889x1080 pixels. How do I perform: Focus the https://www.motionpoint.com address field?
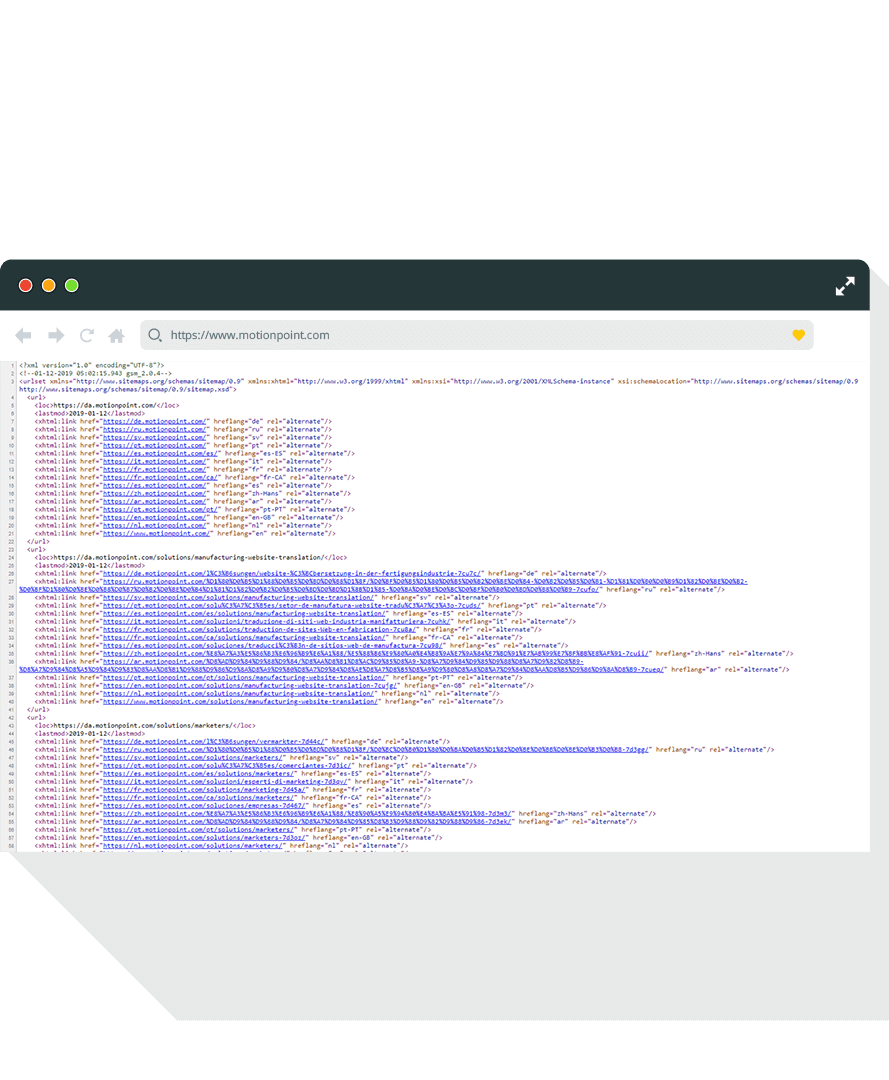[x=477, y=335]
